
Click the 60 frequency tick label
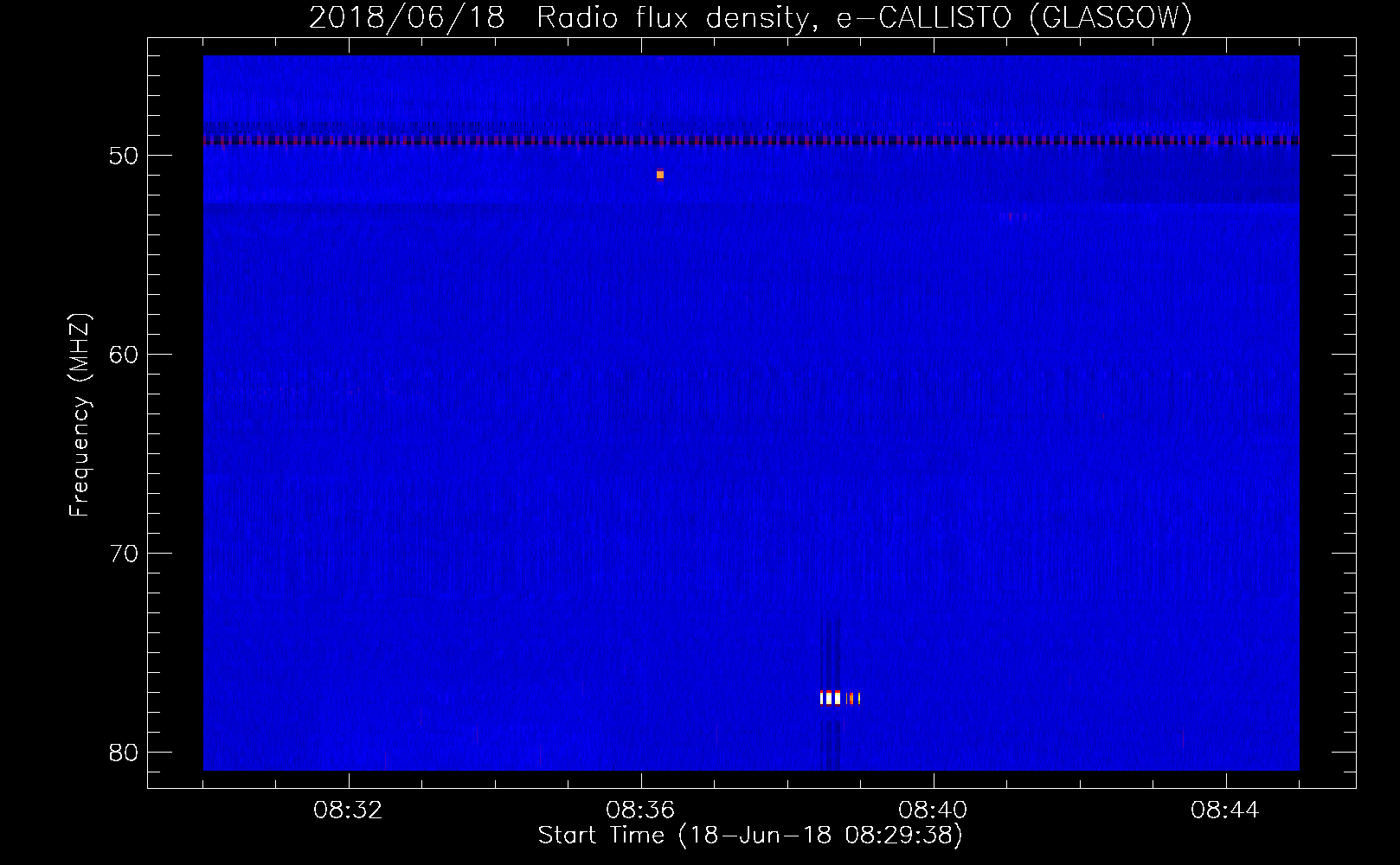[x=125, y=355]
